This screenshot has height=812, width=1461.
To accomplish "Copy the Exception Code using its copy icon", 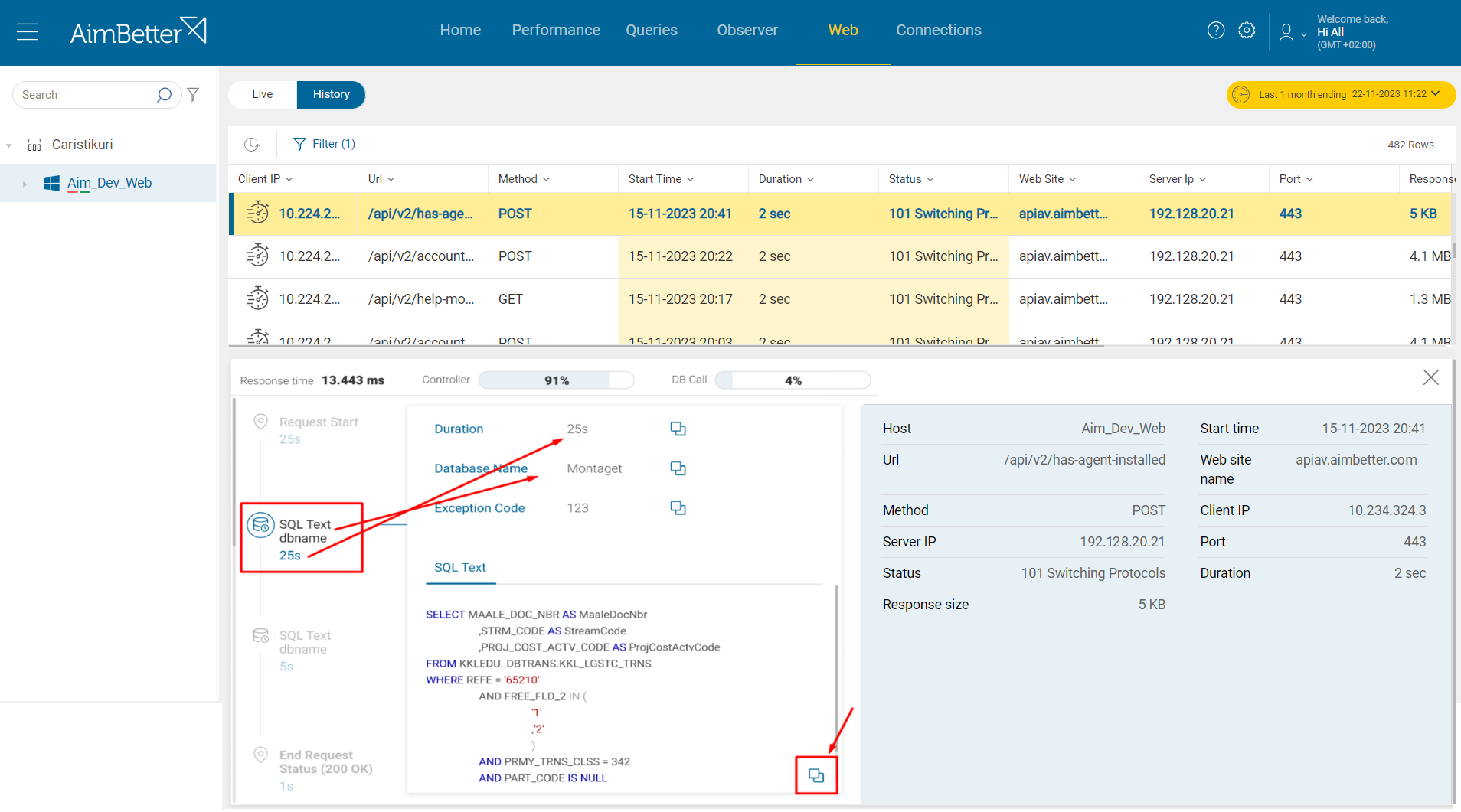I will pos(678,507).
